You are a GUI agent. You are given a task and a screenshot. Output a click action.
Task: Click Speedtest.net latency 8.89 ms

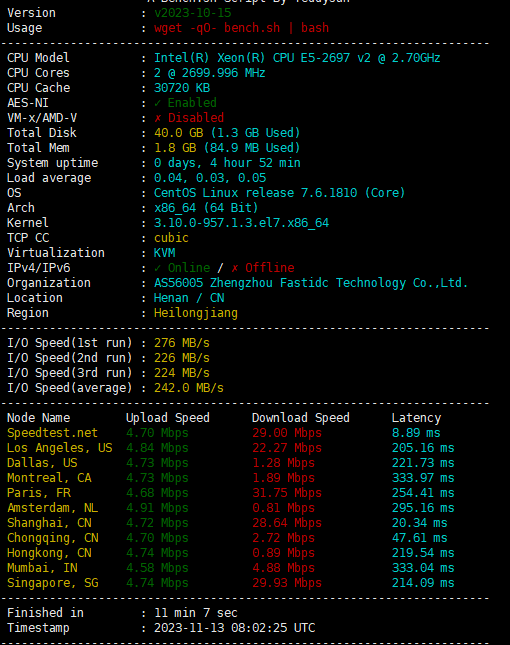click(x=416, y=433)
